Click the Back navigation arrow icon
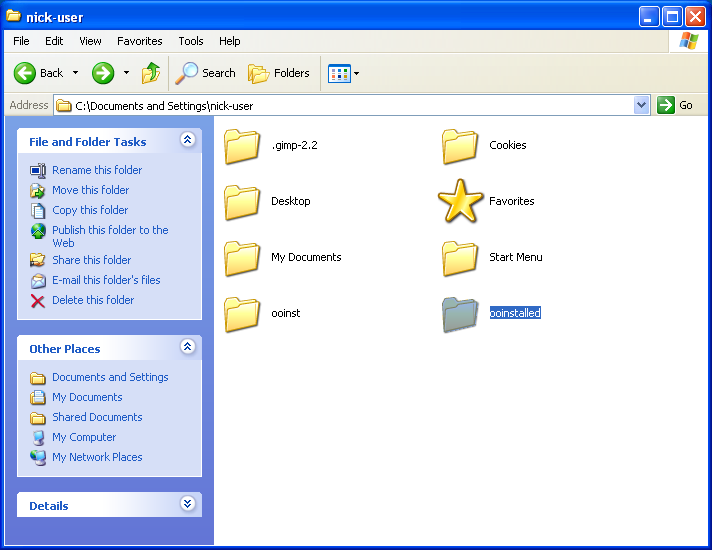 coord(25,73)
